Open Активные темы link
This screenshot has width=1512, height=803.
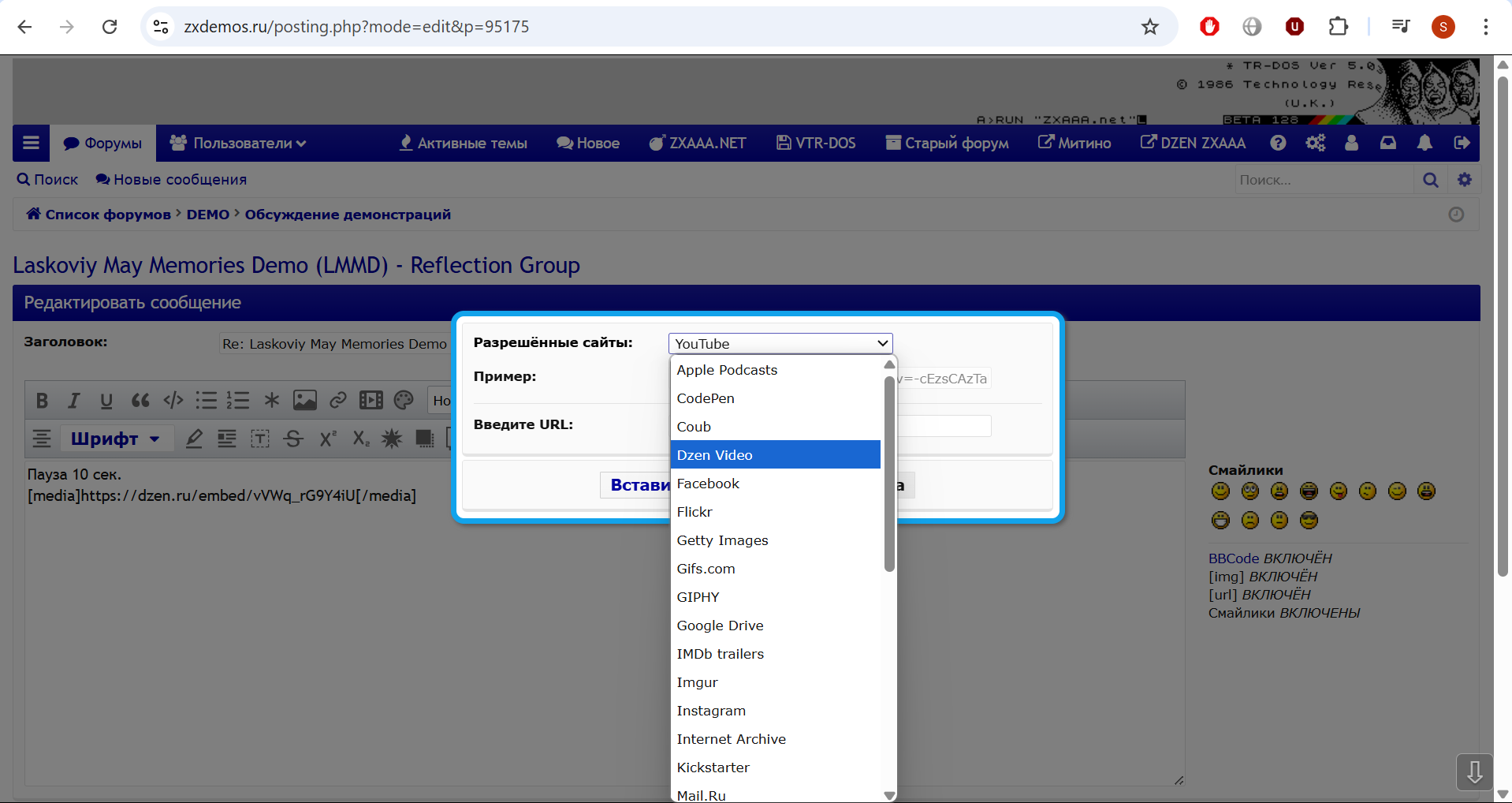coord(463,143)
